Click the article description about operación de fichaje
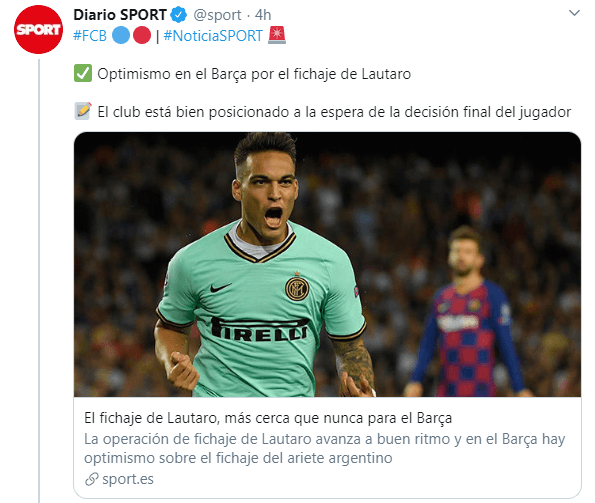 (x=324, y=448)
